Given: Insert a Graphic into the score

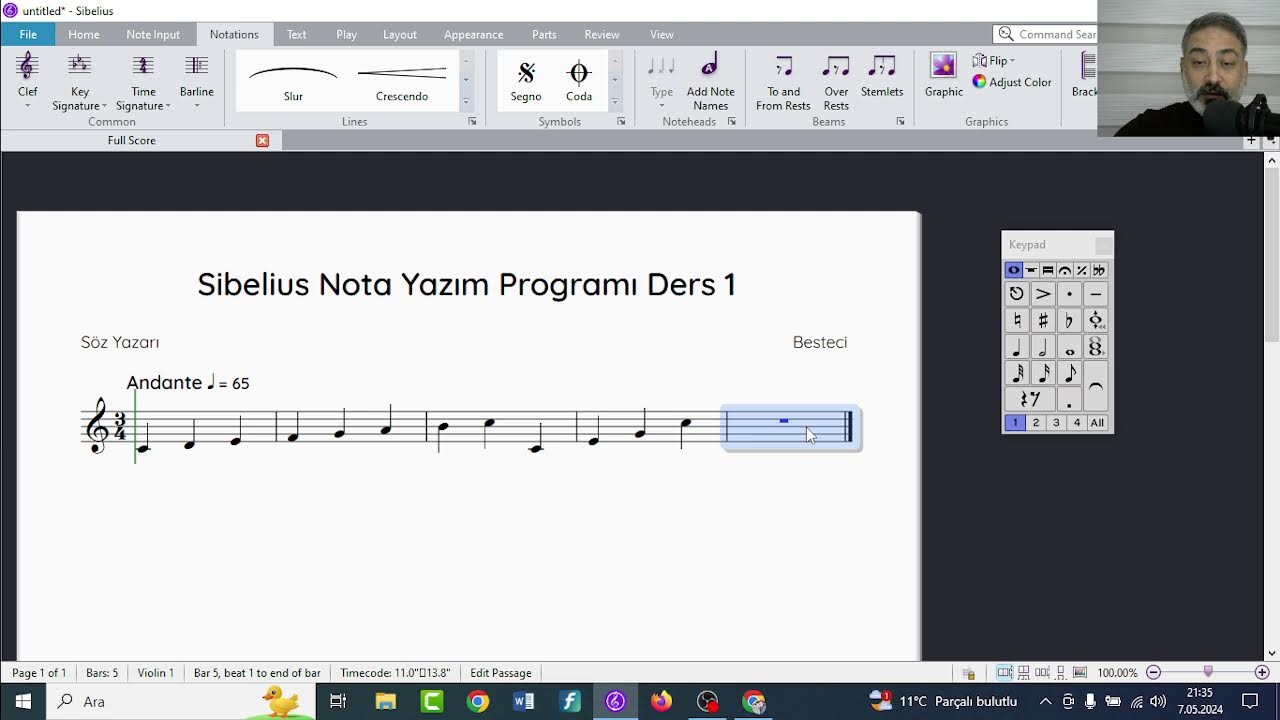Looking at the screenshot, I should (943, 76).
